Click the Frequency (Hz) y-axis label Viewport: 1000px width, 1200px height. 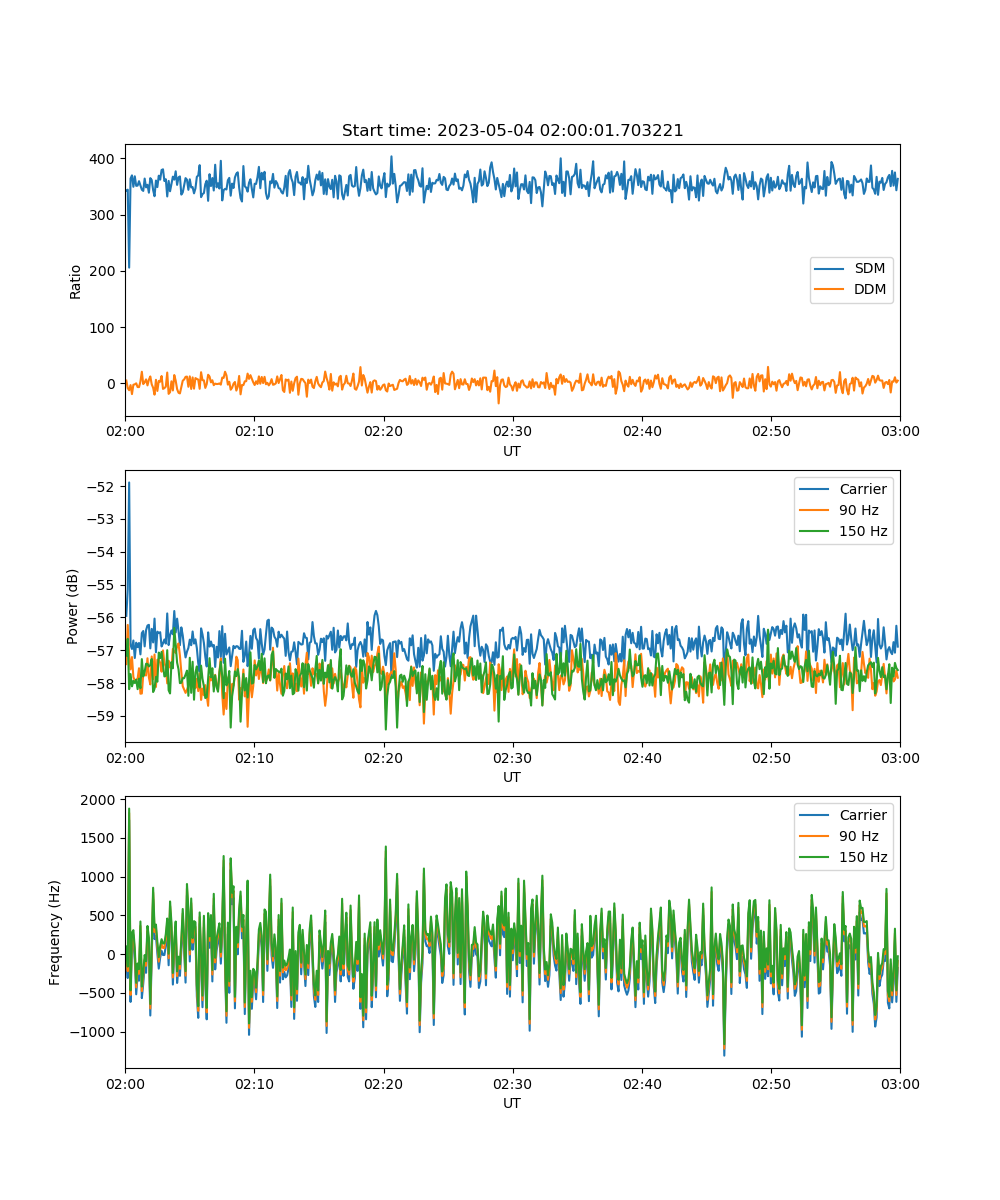55,932
